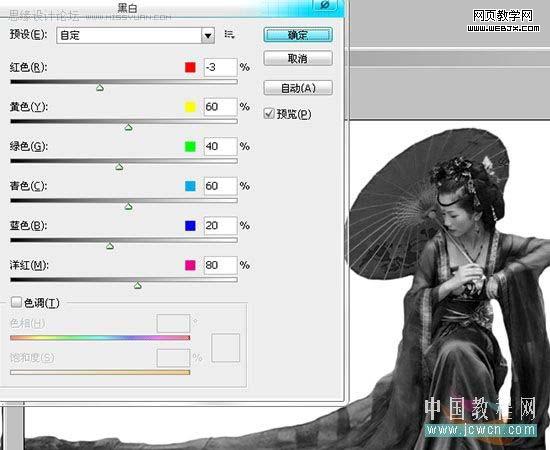Click the hue rainbow slider bar
The image size is (550, 450).
(100, 338)
